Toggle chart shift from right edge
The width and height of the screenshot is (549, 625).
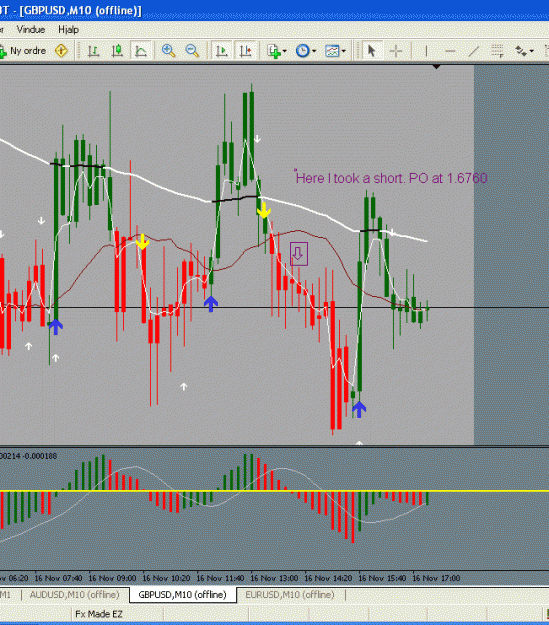[x=245, y=51]
